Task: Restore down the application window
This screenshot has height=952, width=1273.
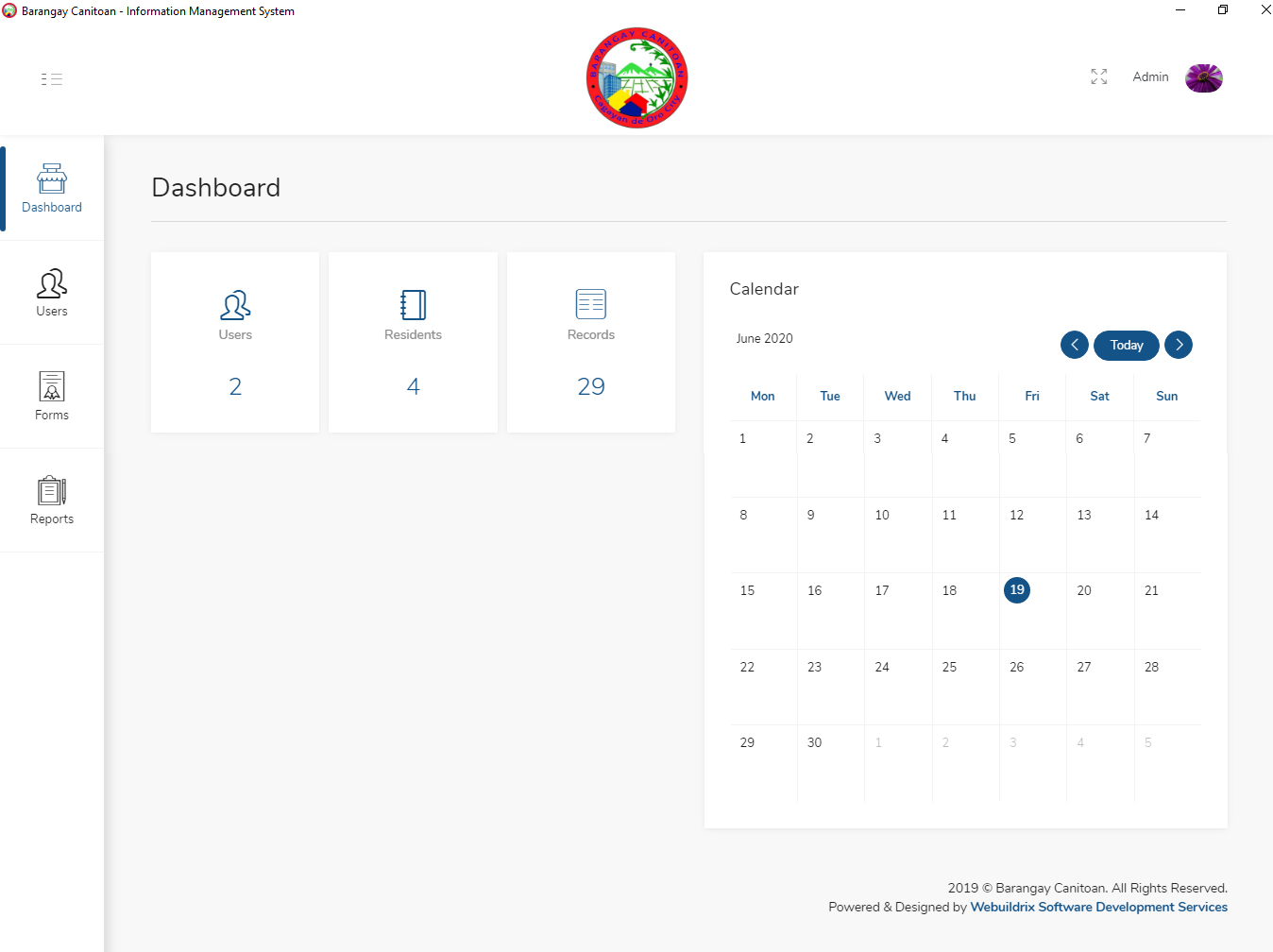Action: pos(1223,10)
